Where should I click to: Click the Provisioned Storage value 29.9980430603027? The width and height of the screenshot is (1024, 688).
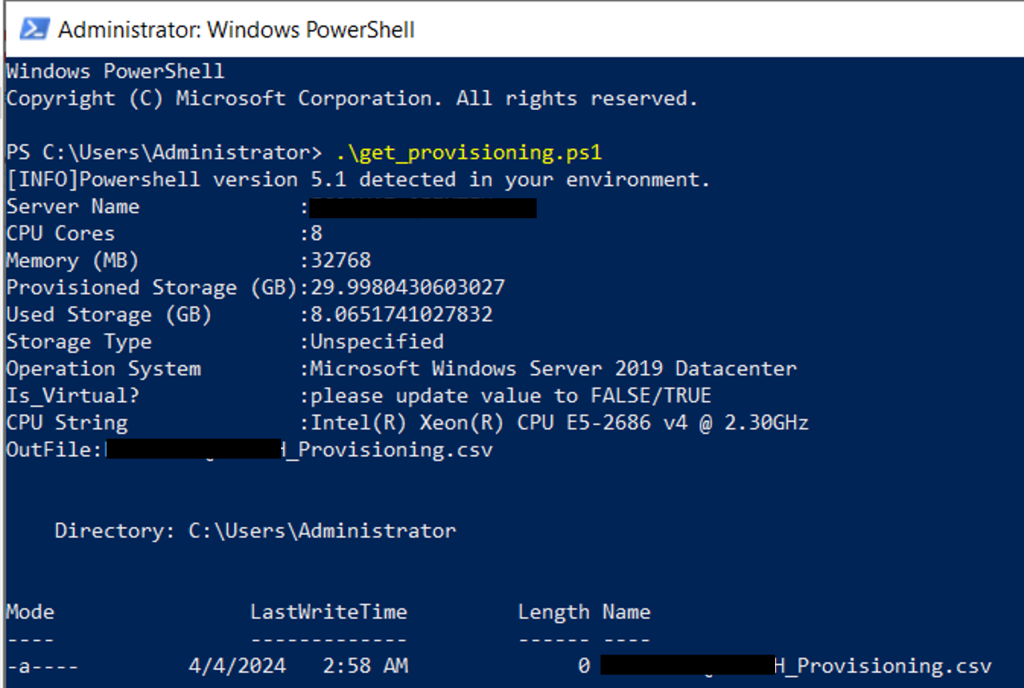coord(408,288)
